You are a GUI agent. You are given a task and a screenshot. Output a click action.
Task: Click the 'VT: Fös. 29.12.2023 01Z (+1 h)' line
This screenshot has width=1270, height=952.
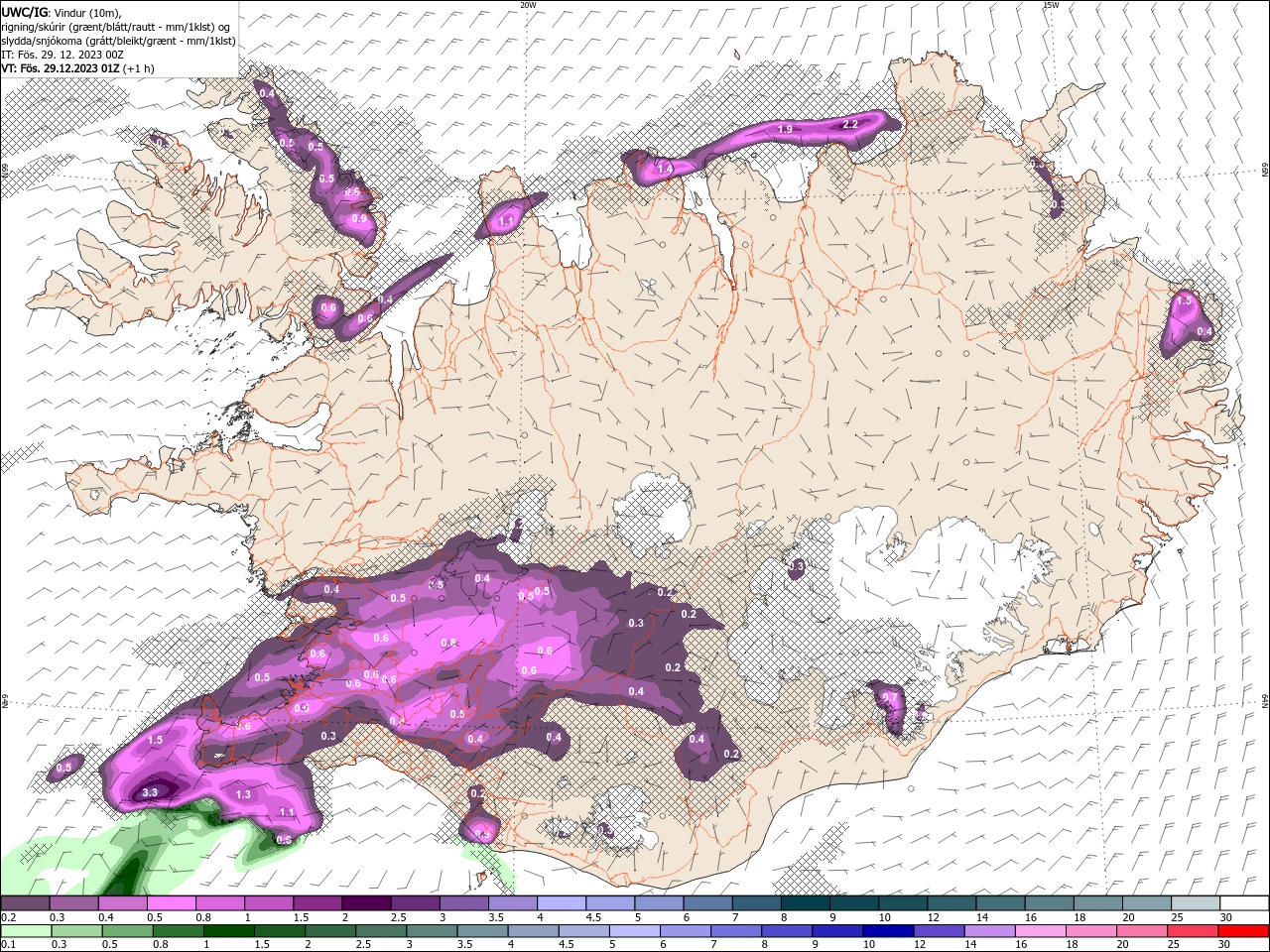tap(77, 68)
